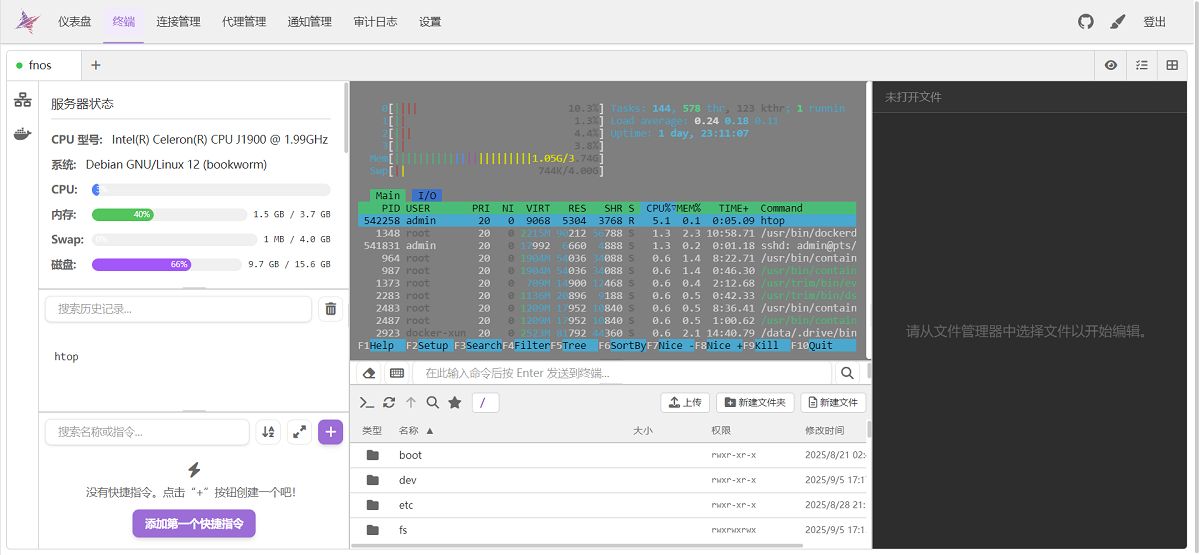Click the Docker whale sidebar icon
This screenshot has width=1200, height=555.
[x=22, y=134]
